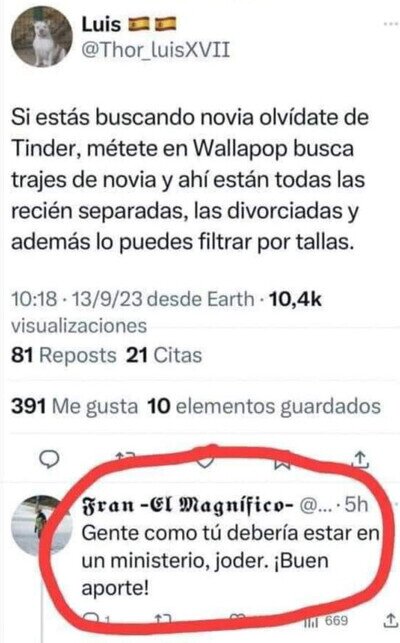
Task: Open the 10,4k visualizaciones analytics
Action: [166, 312]
